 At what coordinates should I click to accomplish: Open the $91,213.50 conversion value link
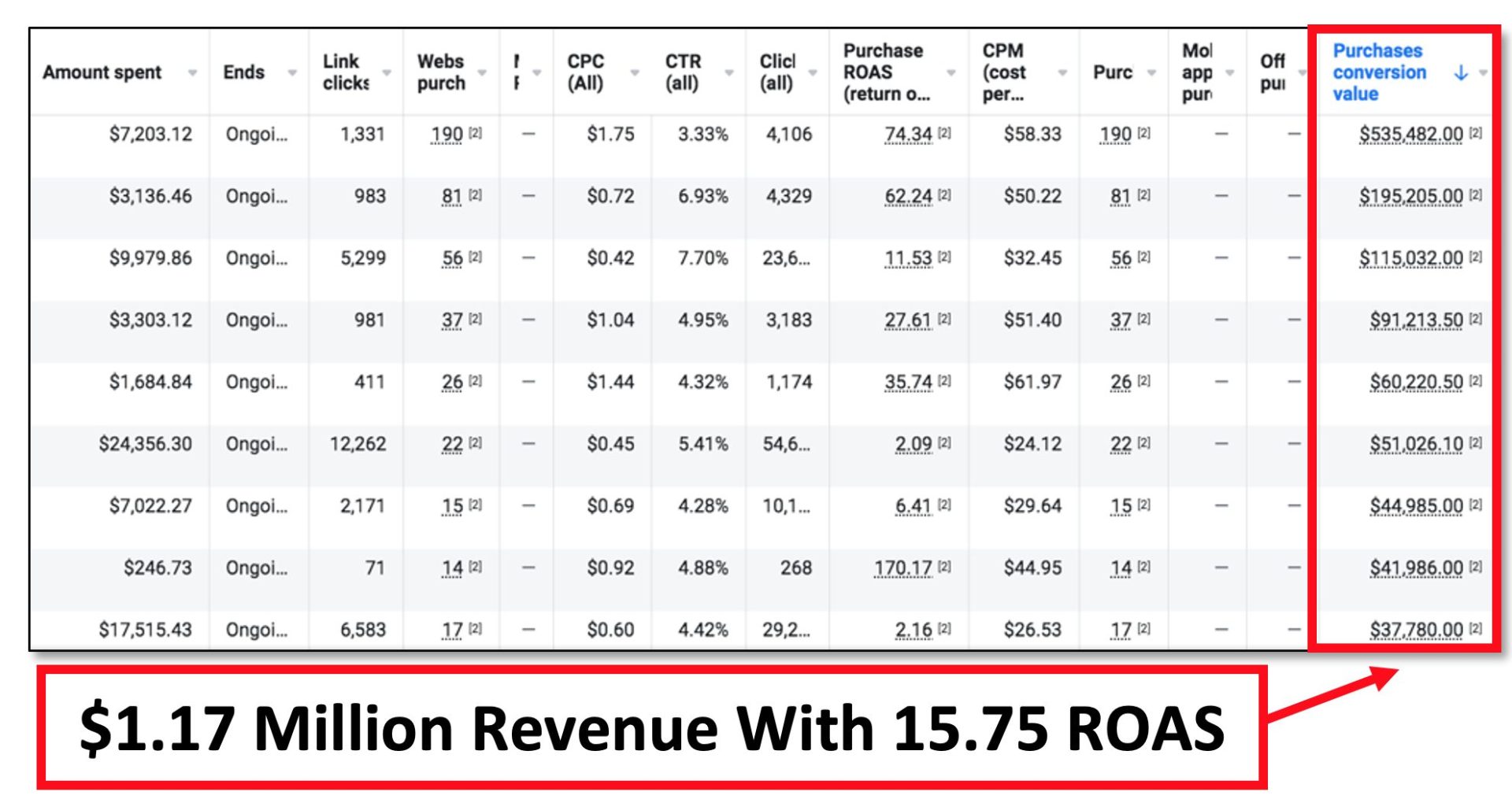click(x=1416, y=320)
